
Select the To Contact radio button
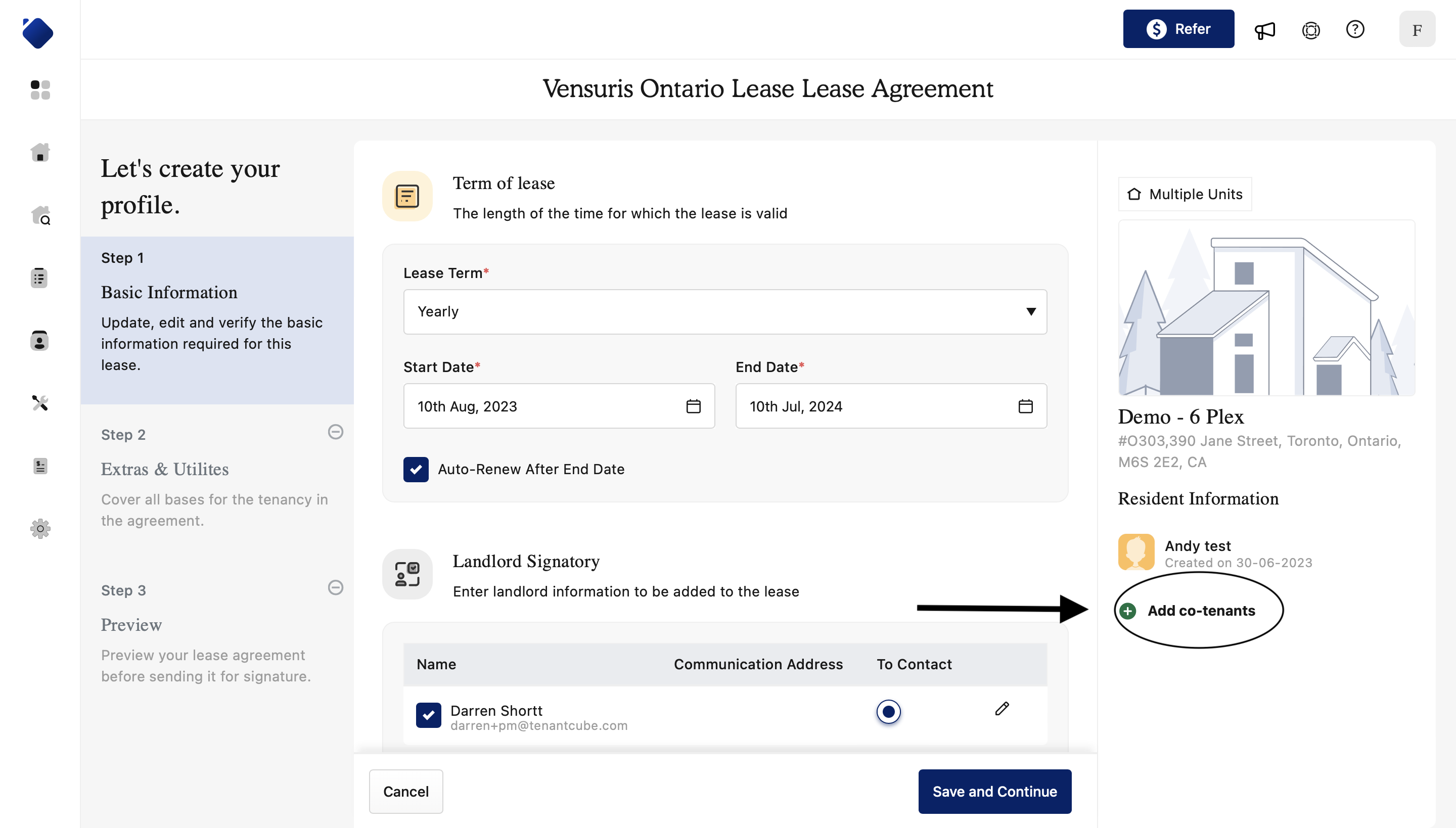888,711
